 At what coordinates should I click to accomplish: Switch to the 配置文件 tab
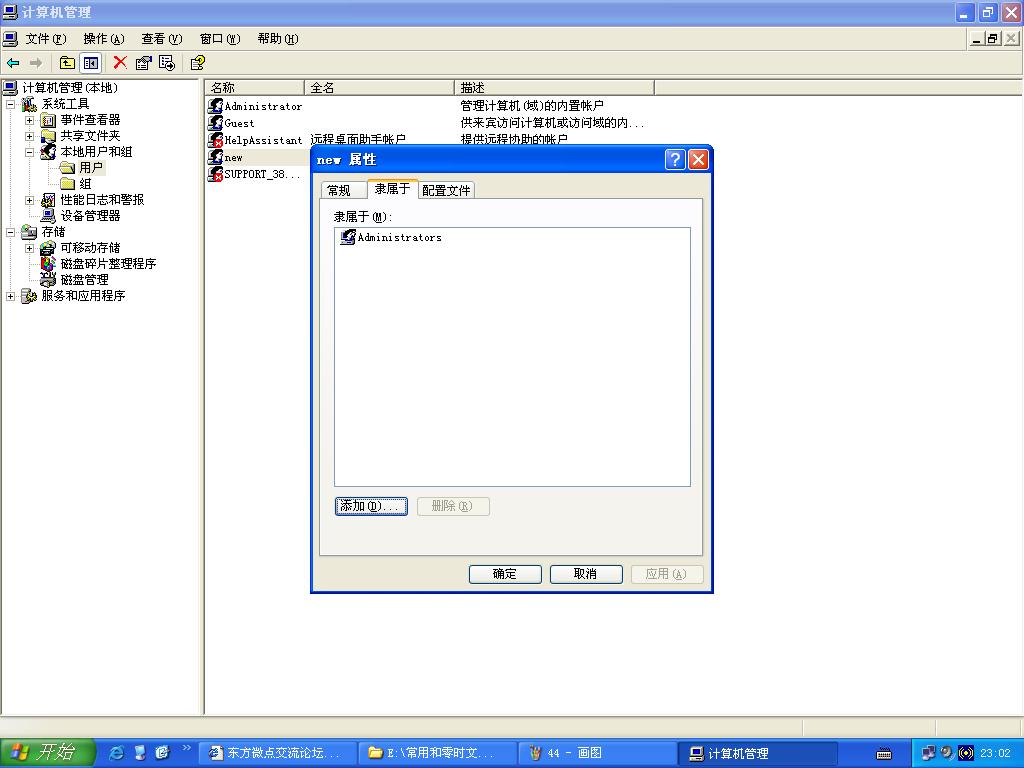coord(446,190)
